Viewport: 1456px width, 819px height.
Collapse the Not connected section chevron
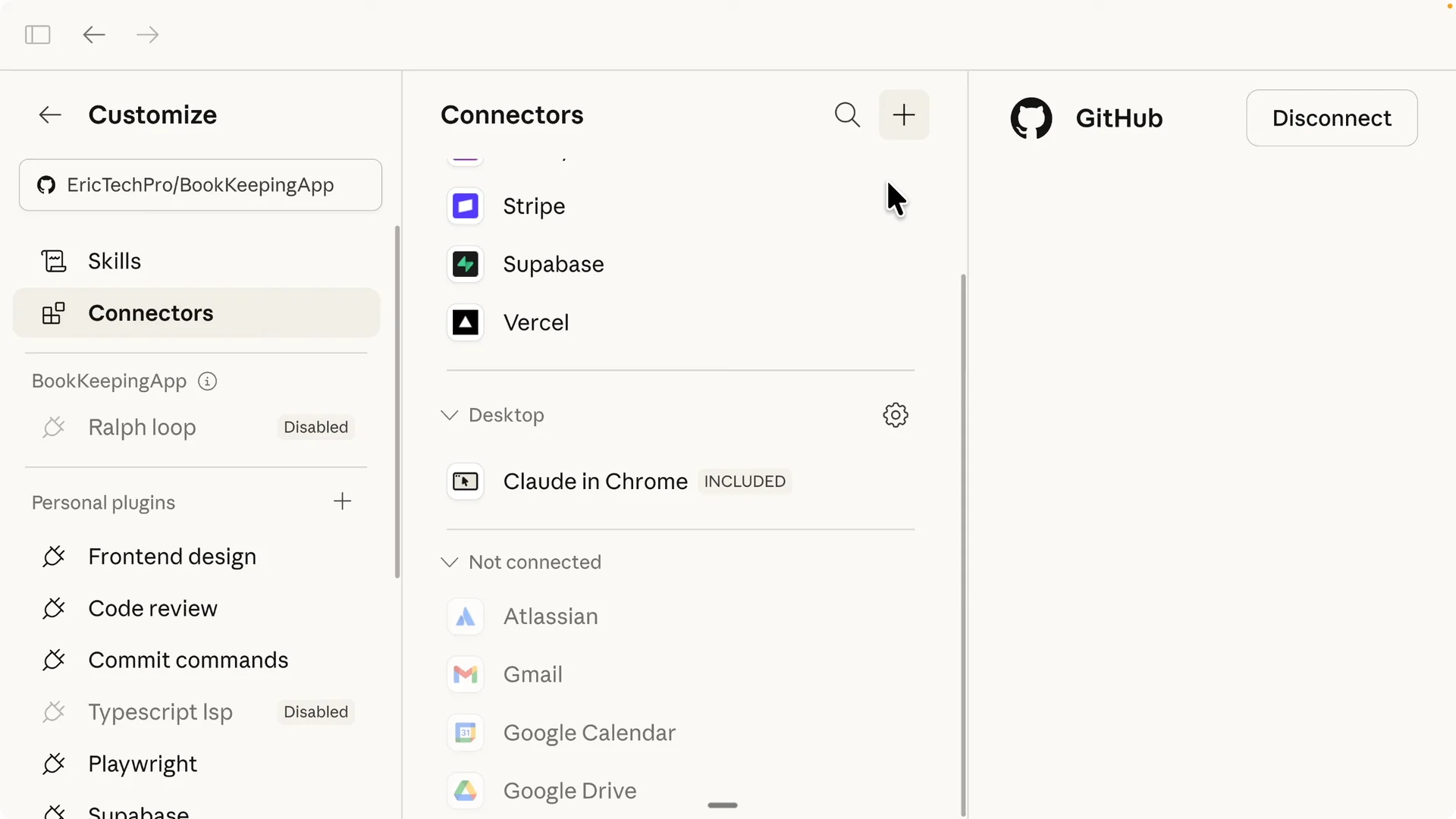(x=449, y=563)
